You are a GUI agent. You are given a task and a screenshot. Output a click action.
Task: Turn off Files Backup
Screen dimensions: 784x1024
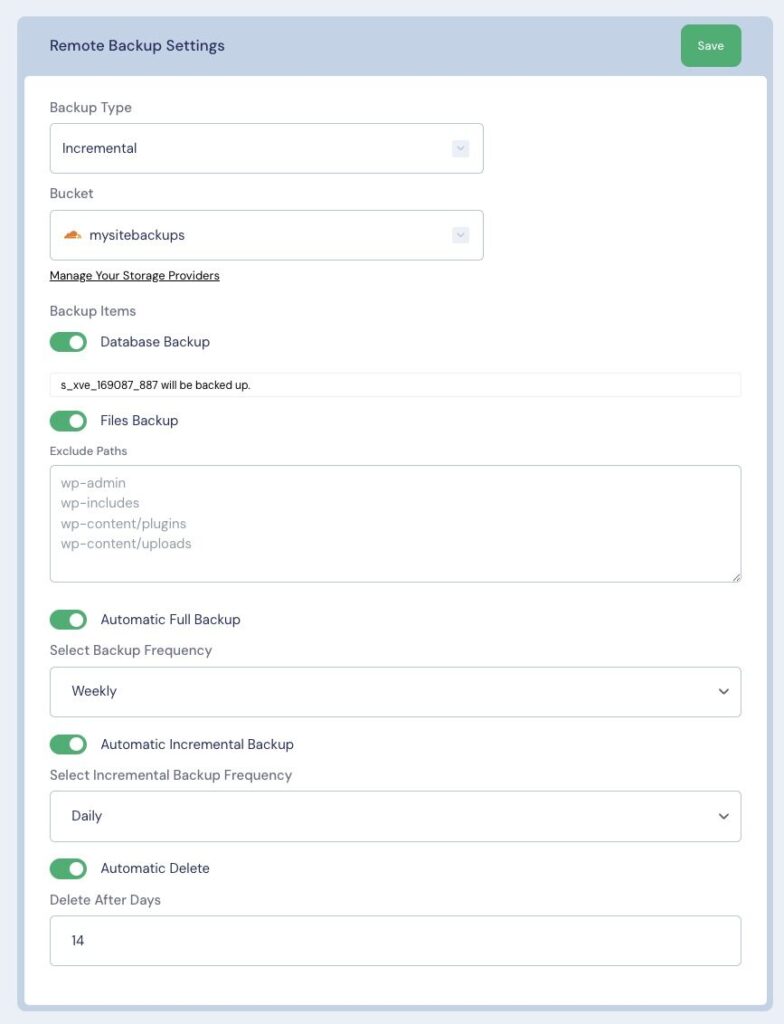(67, 420)
